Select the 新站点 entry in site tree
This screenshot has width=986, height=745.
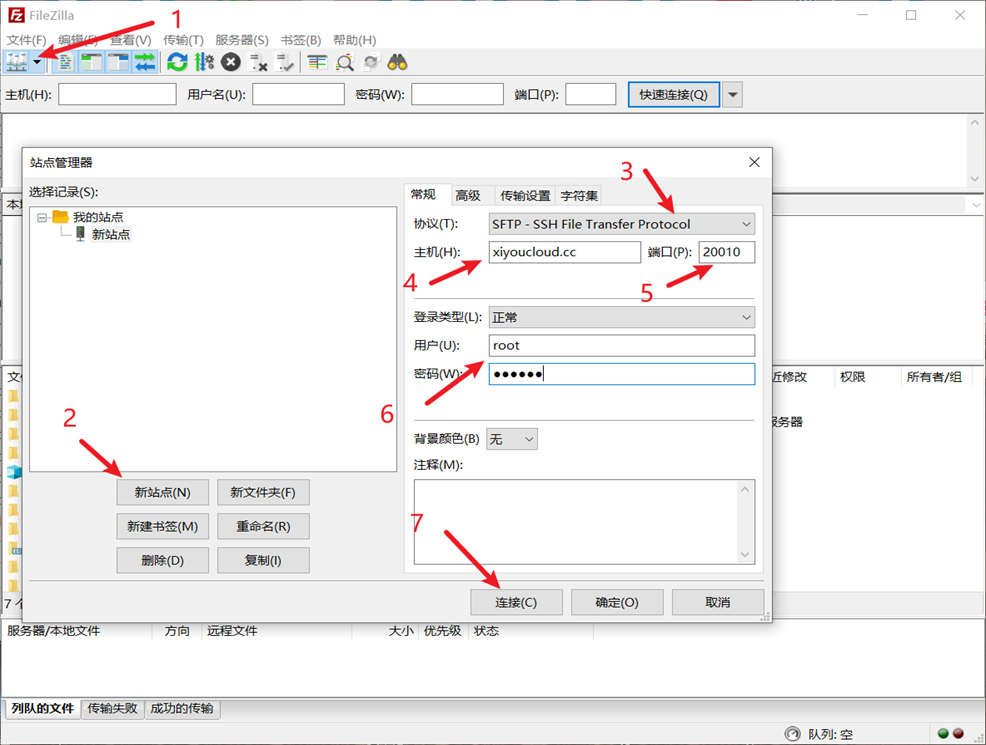point(111,235)
